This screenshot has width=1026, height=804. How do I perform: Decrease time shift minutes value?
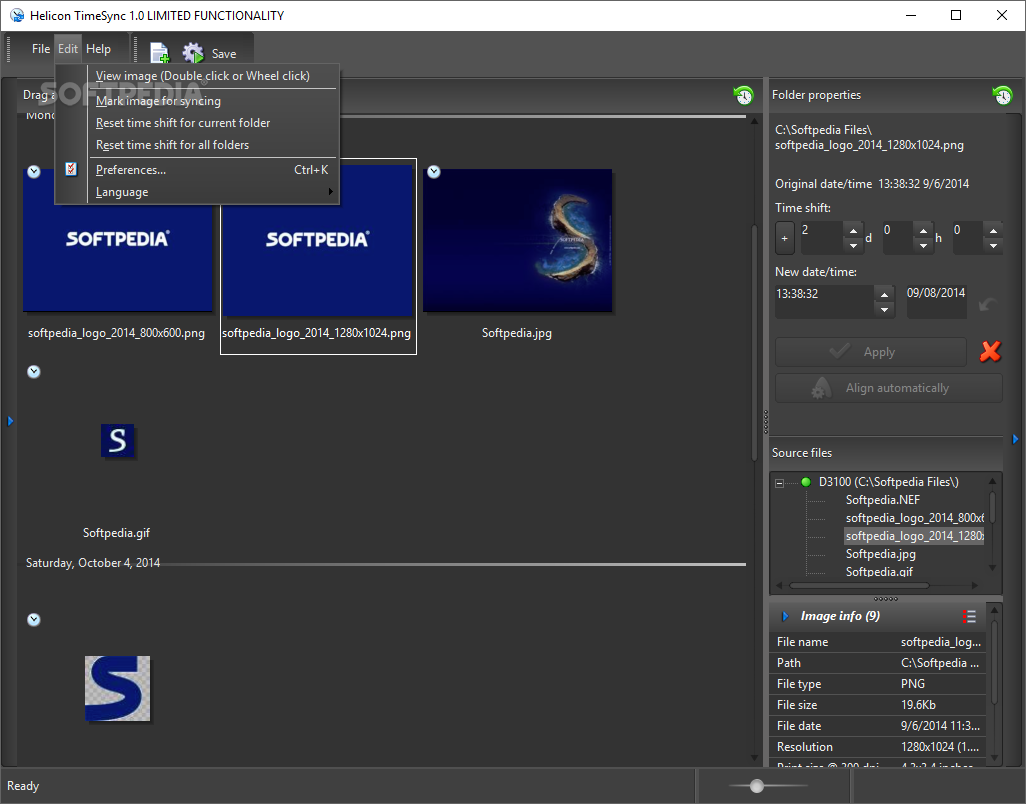click(x=993, y=245)
